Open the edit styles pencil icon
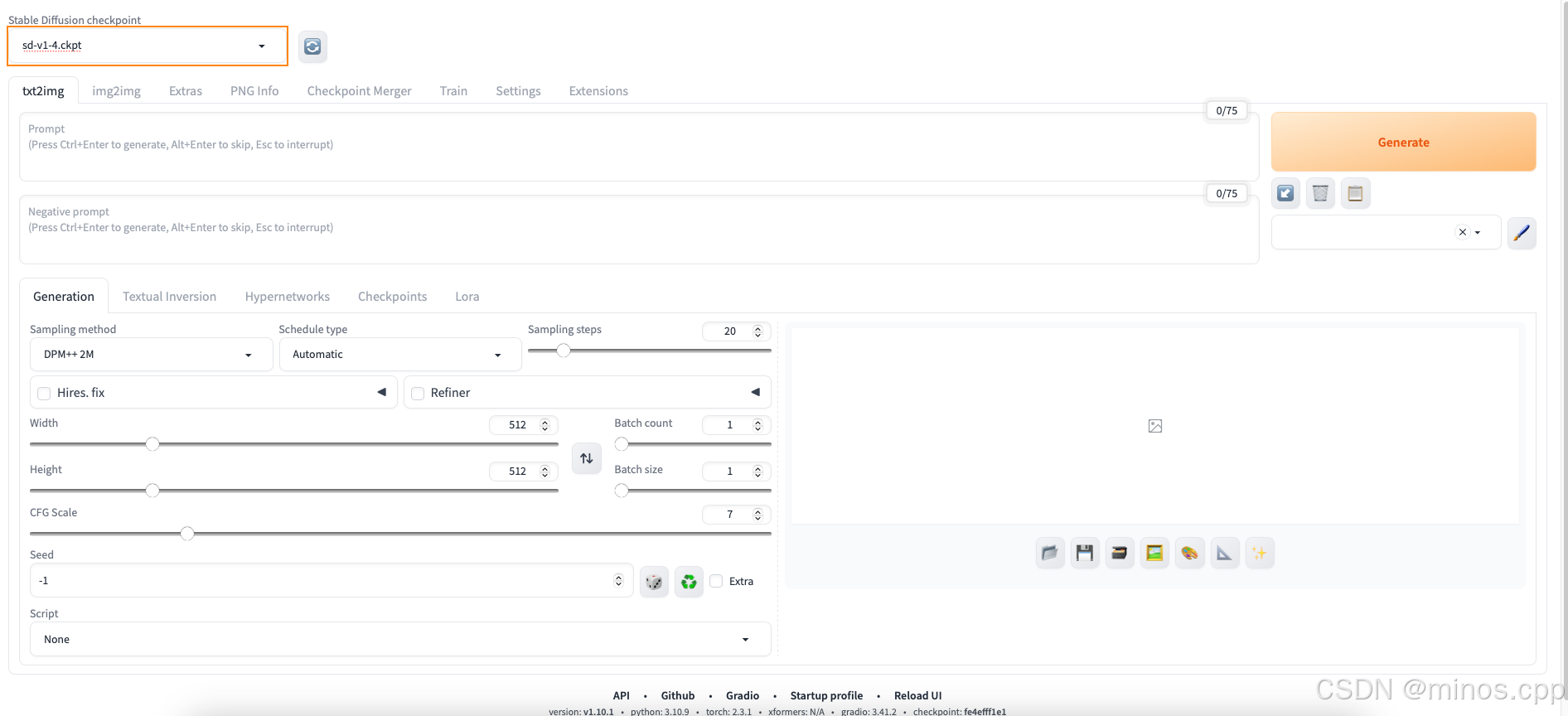The image size is (1568, 716). (x=1522, y=233)
